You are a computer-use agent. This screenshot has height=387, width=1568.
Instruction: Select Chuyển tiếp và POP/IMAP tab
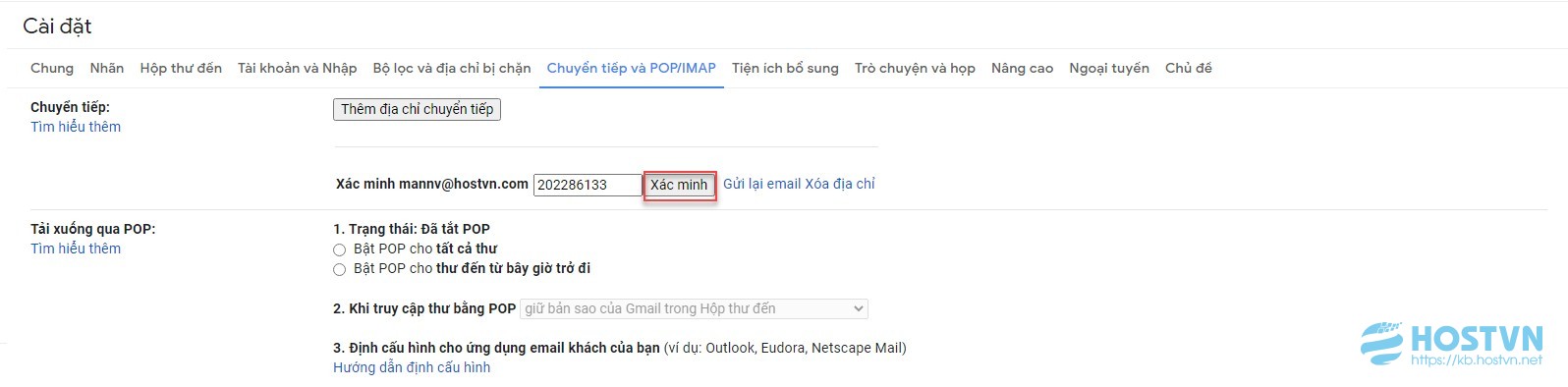632,68
